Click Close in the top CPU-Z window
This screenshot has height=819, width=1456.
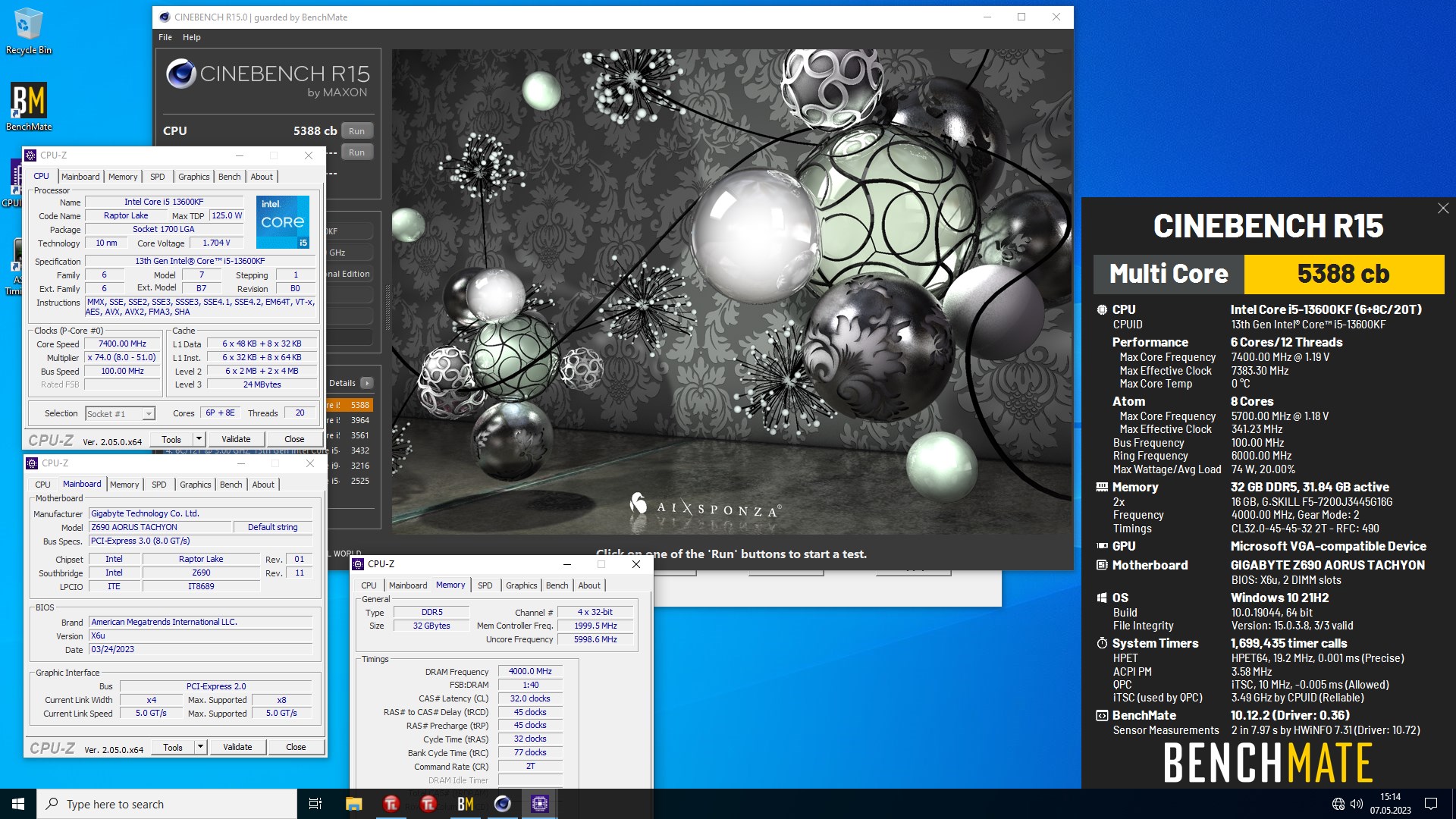click(x=294, y=439)
